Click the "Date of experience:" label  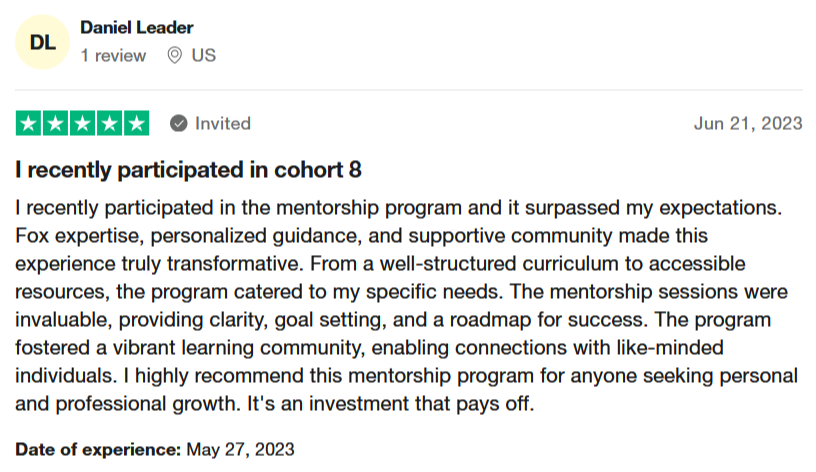coord(98,448)
